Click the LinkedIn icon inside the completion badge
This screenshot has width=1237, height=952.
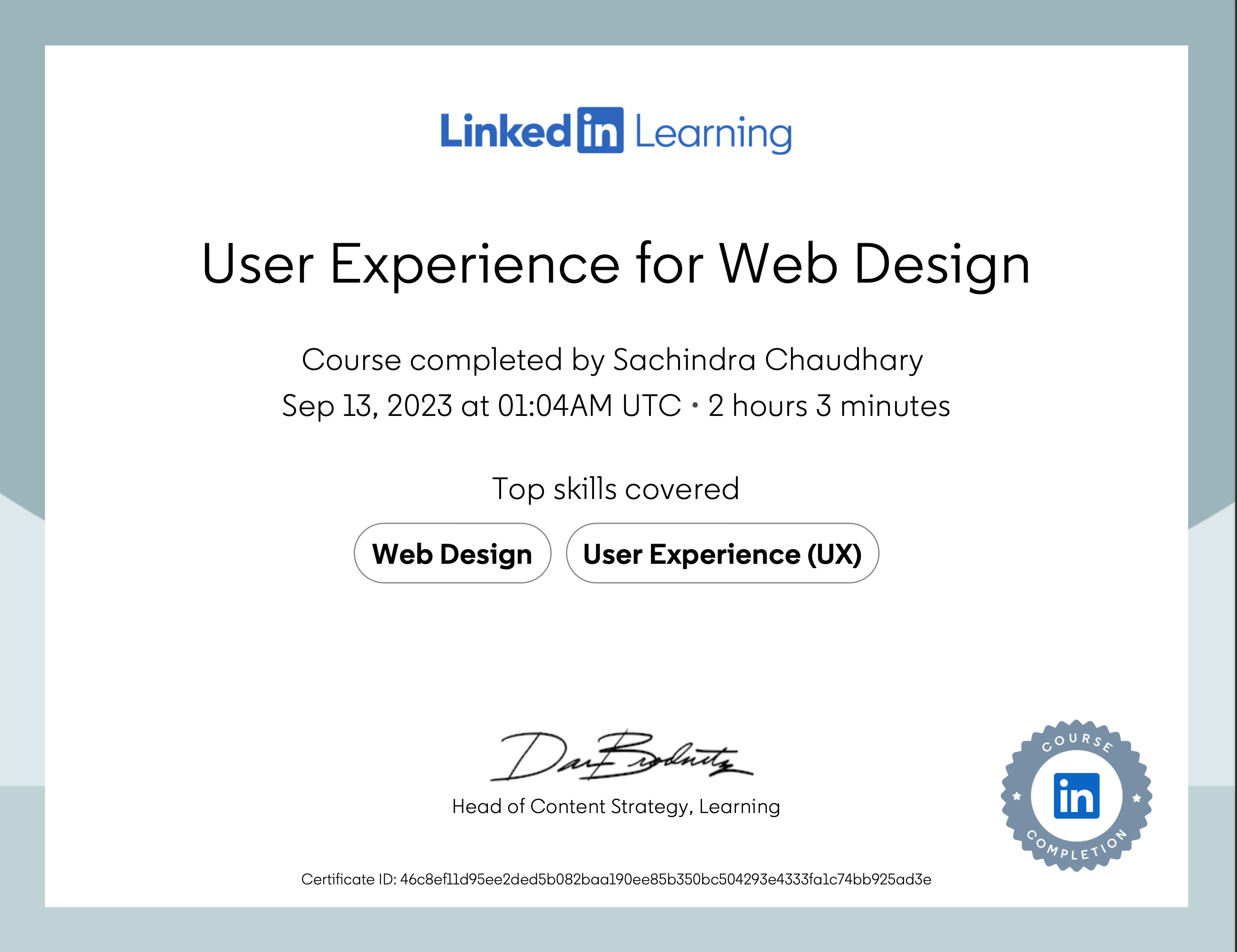[x=1077, y=796]
